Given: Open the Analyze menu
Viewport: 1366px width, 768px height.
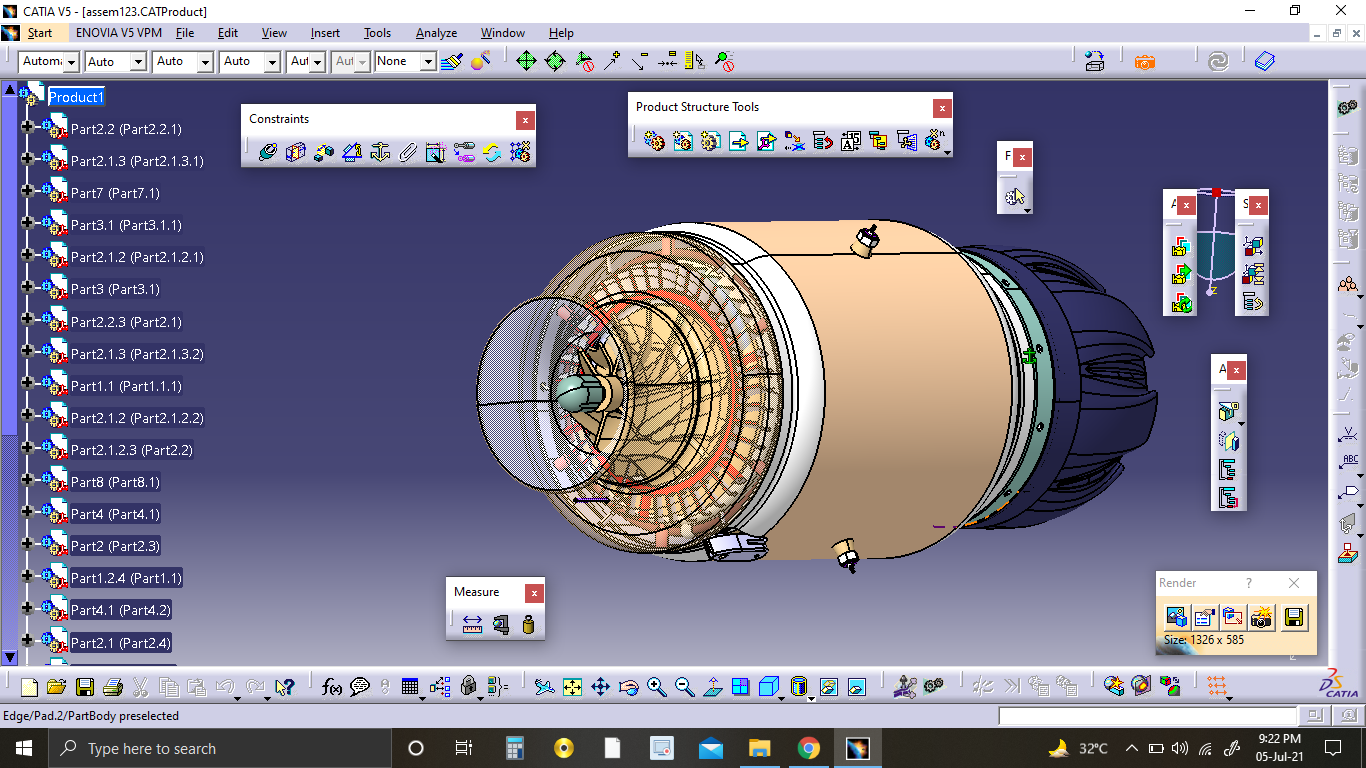Looking at the screenshot, I should click(436, 33).
